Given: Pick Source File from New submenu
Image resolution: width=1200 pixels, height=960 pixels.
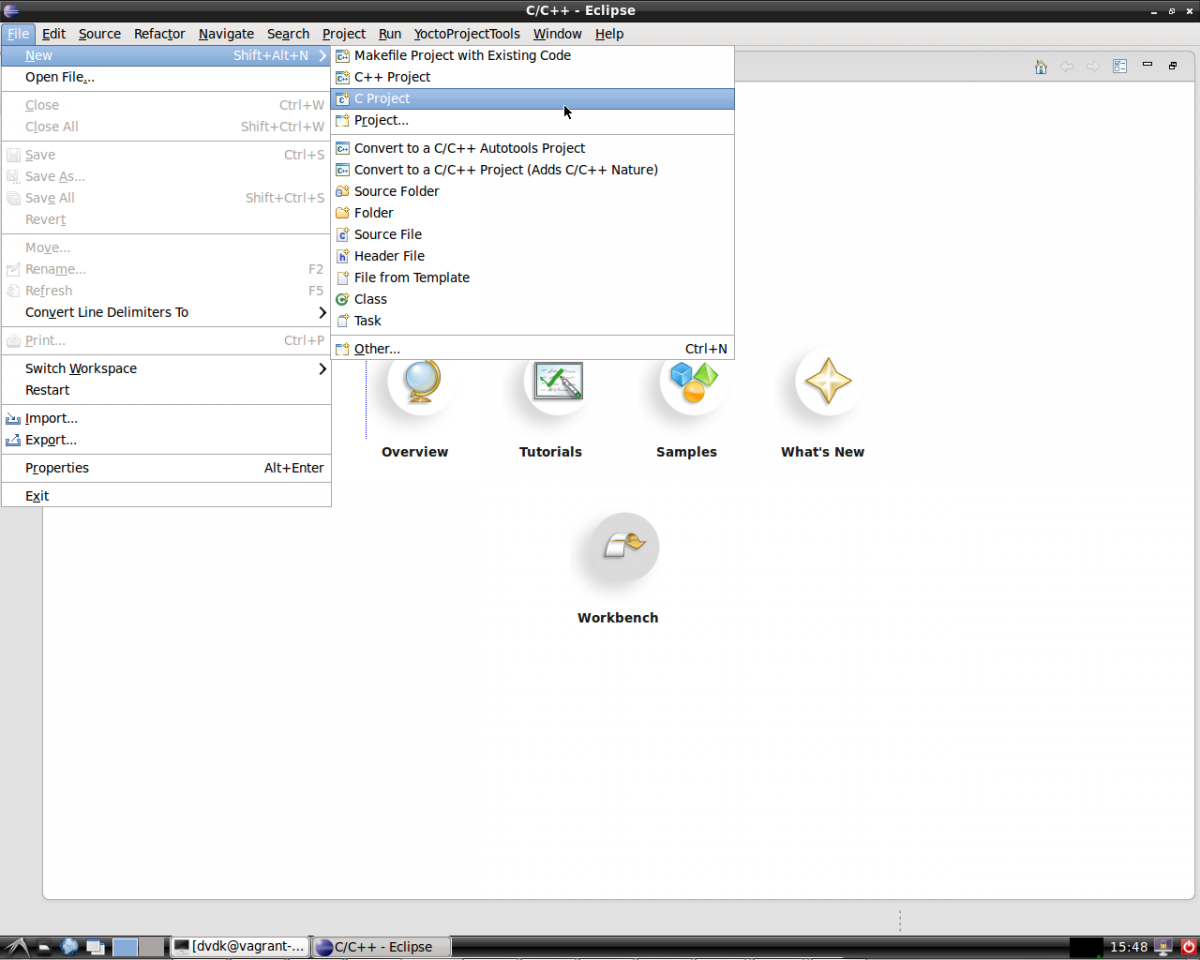Looking at the screenshot, I should [388, 234].
